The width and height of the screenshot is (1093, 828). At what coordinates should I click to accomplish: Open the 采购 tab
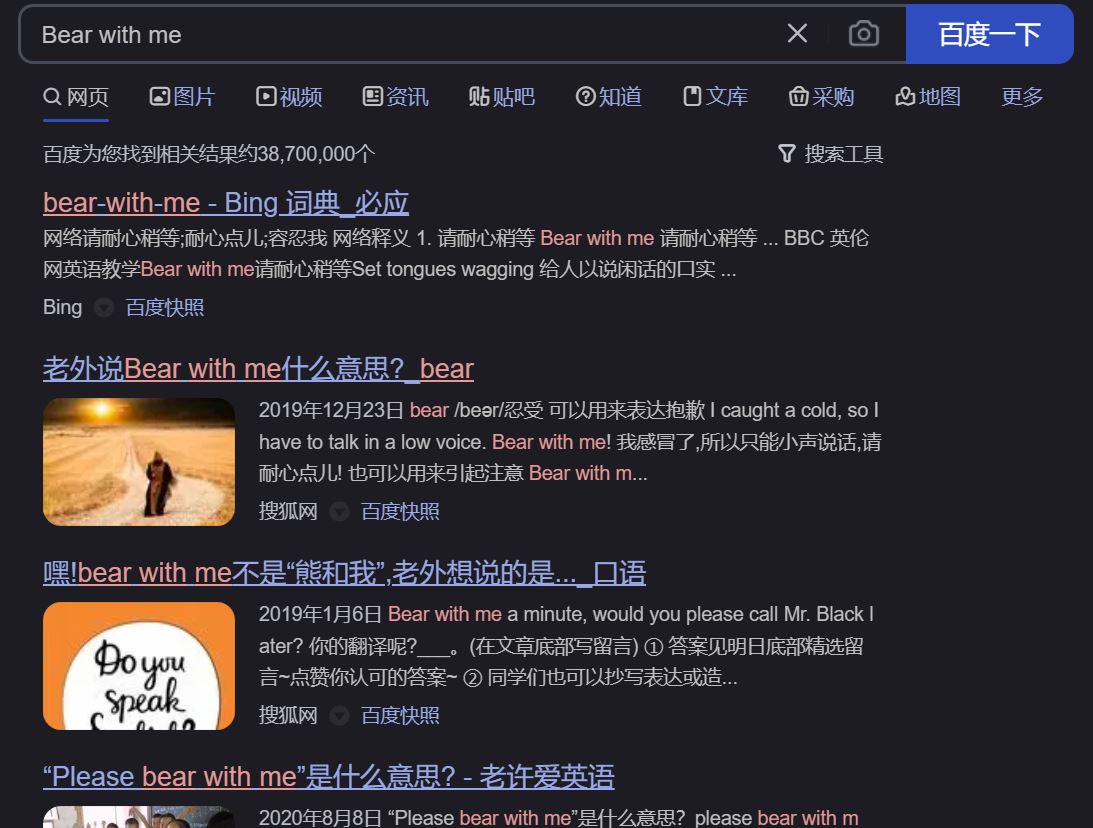click(x=822, y=96)
